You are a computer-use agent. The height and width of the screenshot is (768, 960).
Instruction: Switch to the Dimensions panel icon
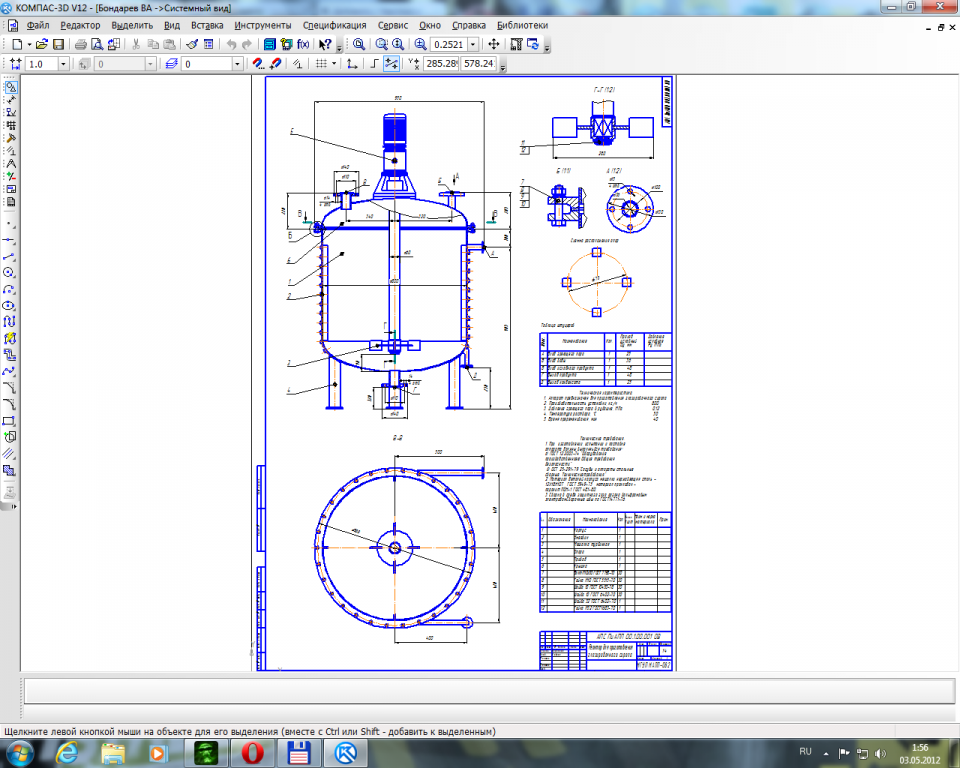(10, 100)
